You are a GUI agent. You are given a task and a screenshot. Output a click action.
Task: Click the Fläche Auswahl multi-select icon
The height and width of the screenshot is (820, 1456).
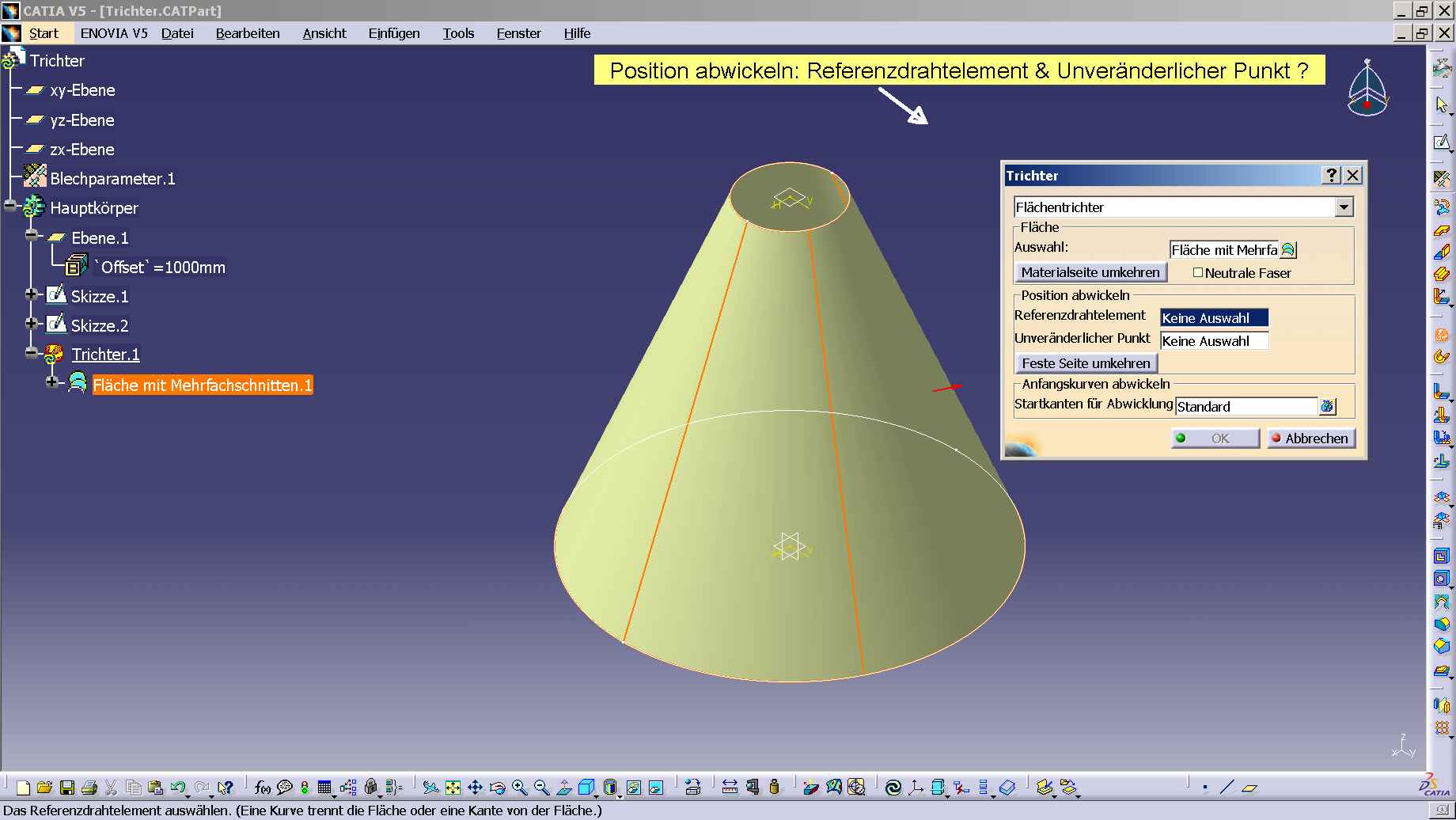[1288, 250]
